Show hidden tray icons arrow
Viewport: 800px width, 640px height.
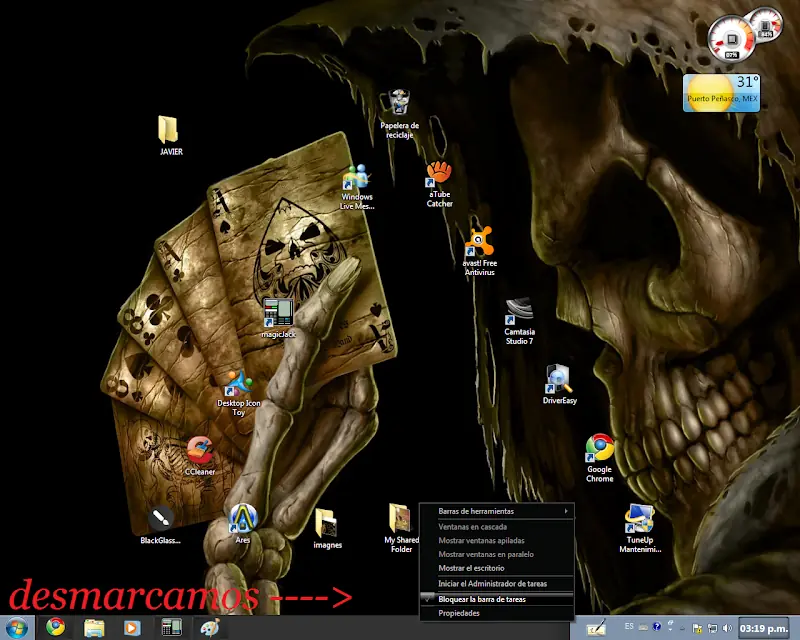(682, 629)
